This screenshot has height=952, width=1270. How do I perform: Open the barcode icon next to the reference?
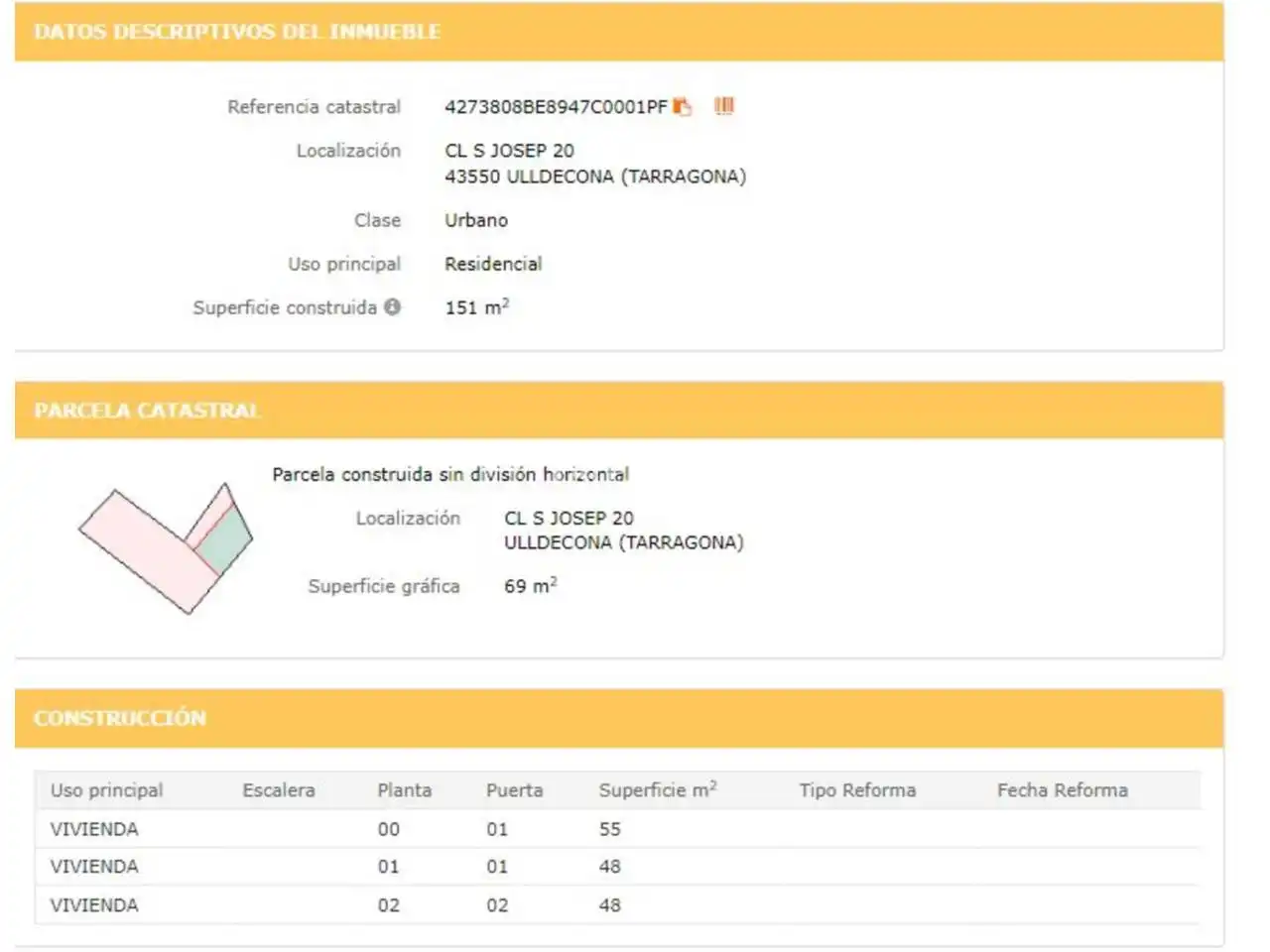(724, 105)
